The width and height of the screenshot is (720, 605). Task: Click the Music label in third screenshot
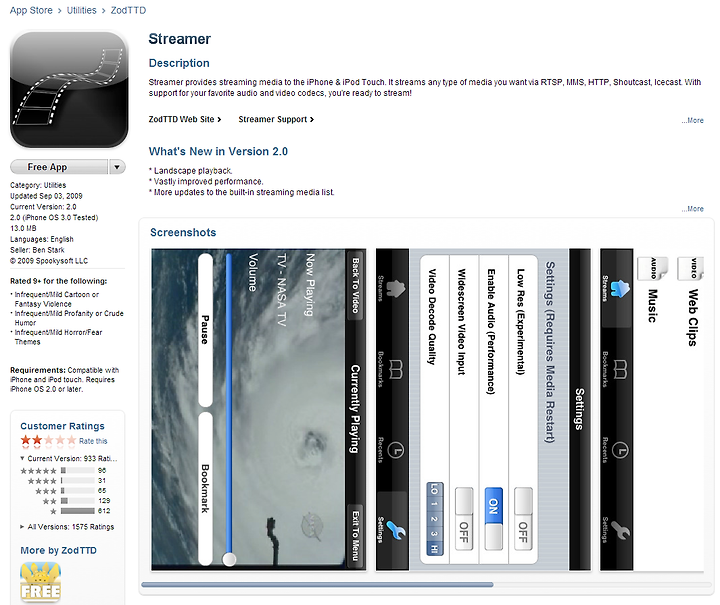652,306
